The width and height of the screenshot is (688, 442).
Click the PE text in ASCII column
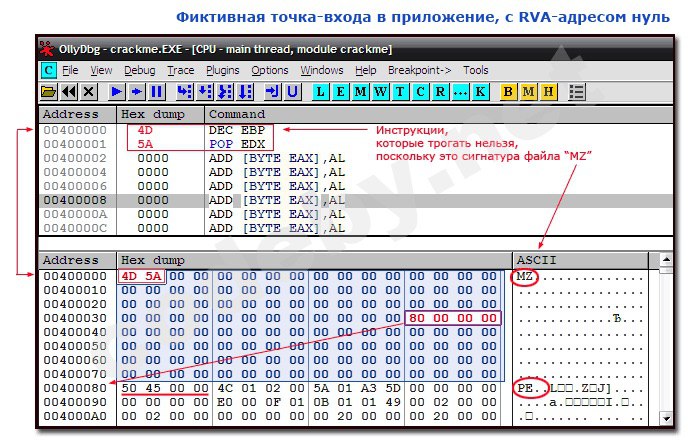[x=525, y=388]
